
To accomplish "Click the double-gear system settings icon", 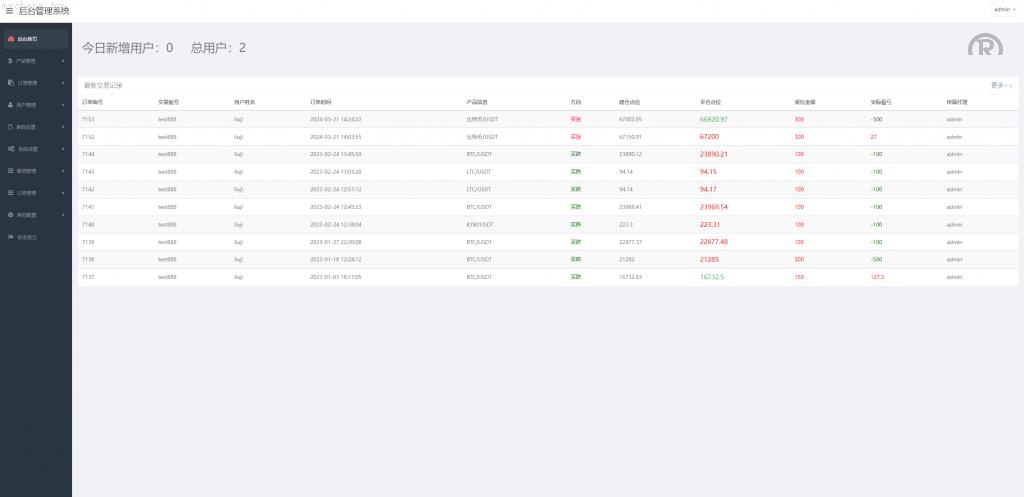I will tap(10, 149).
